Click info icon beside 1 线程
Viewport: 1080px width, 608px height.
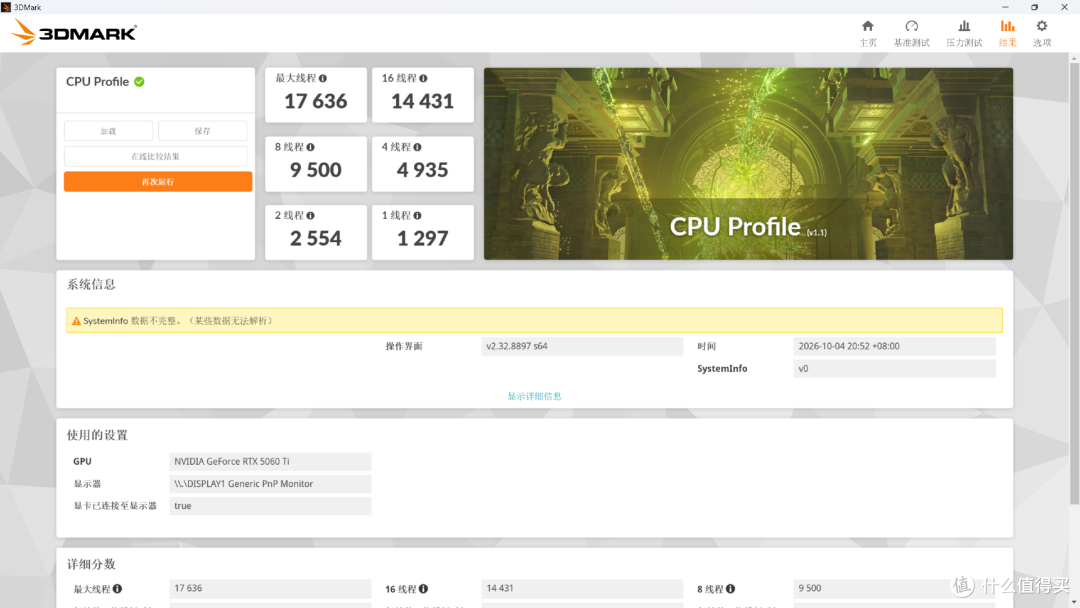[417, 216]
